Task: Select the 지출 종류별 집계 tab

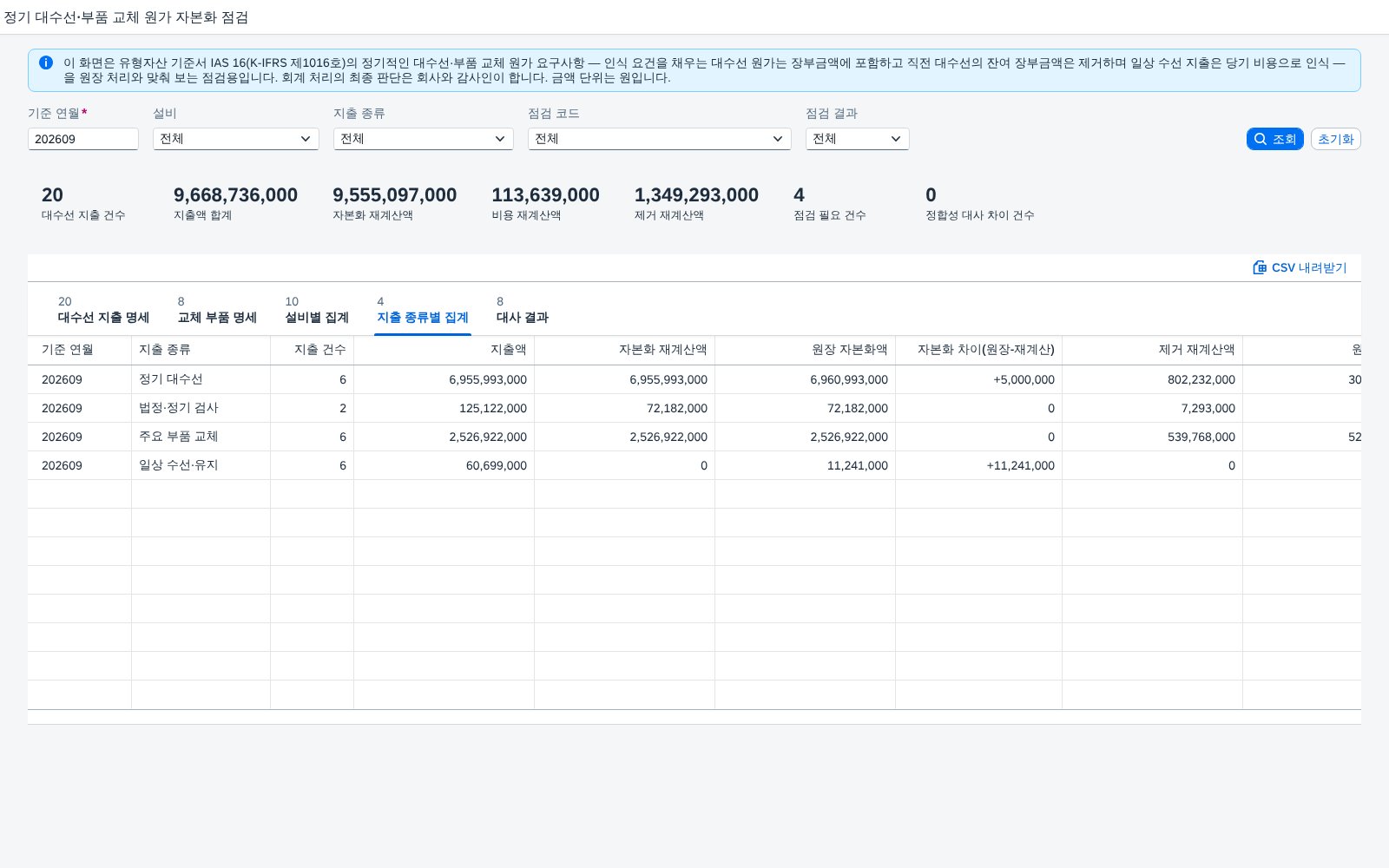Action: 423,310
